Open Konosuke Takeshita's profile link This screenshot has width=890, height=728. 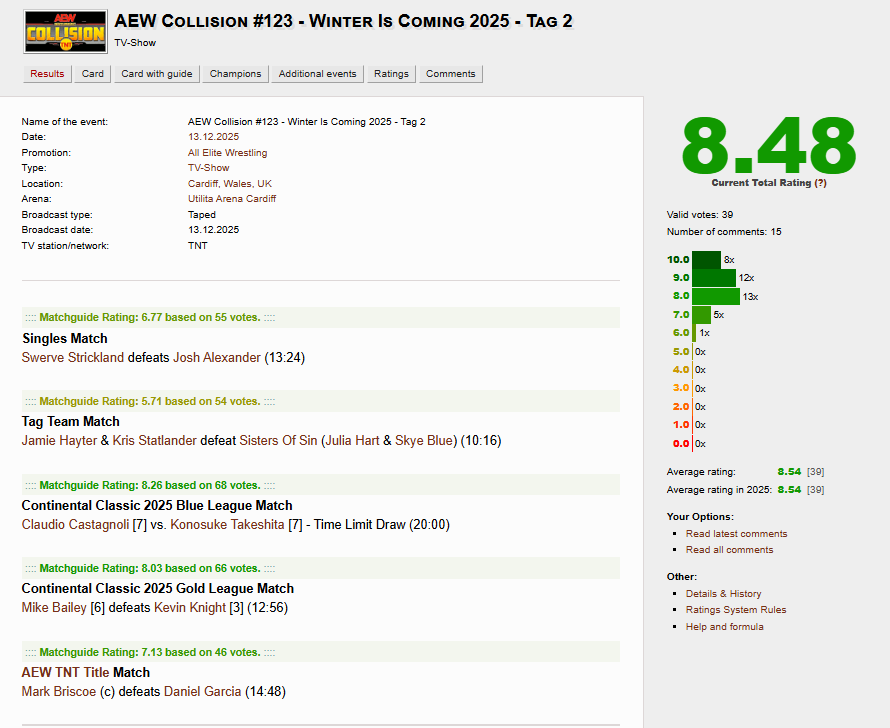[x=227, y=524]
